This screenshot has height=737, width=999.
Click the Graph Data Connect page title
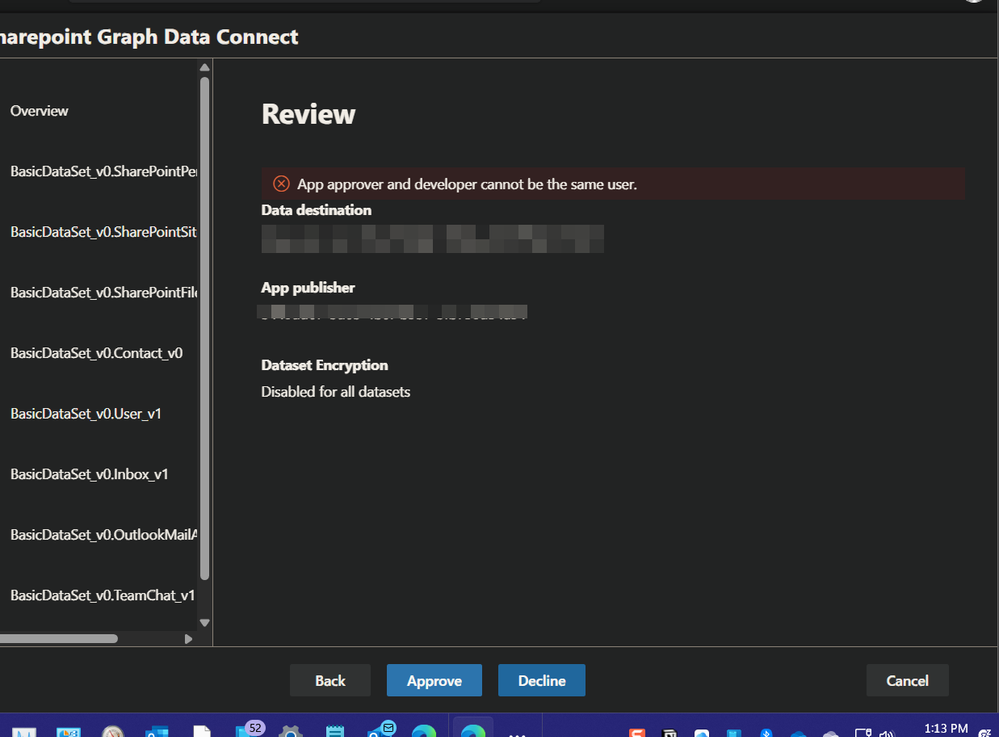click(x=149, y=37)
